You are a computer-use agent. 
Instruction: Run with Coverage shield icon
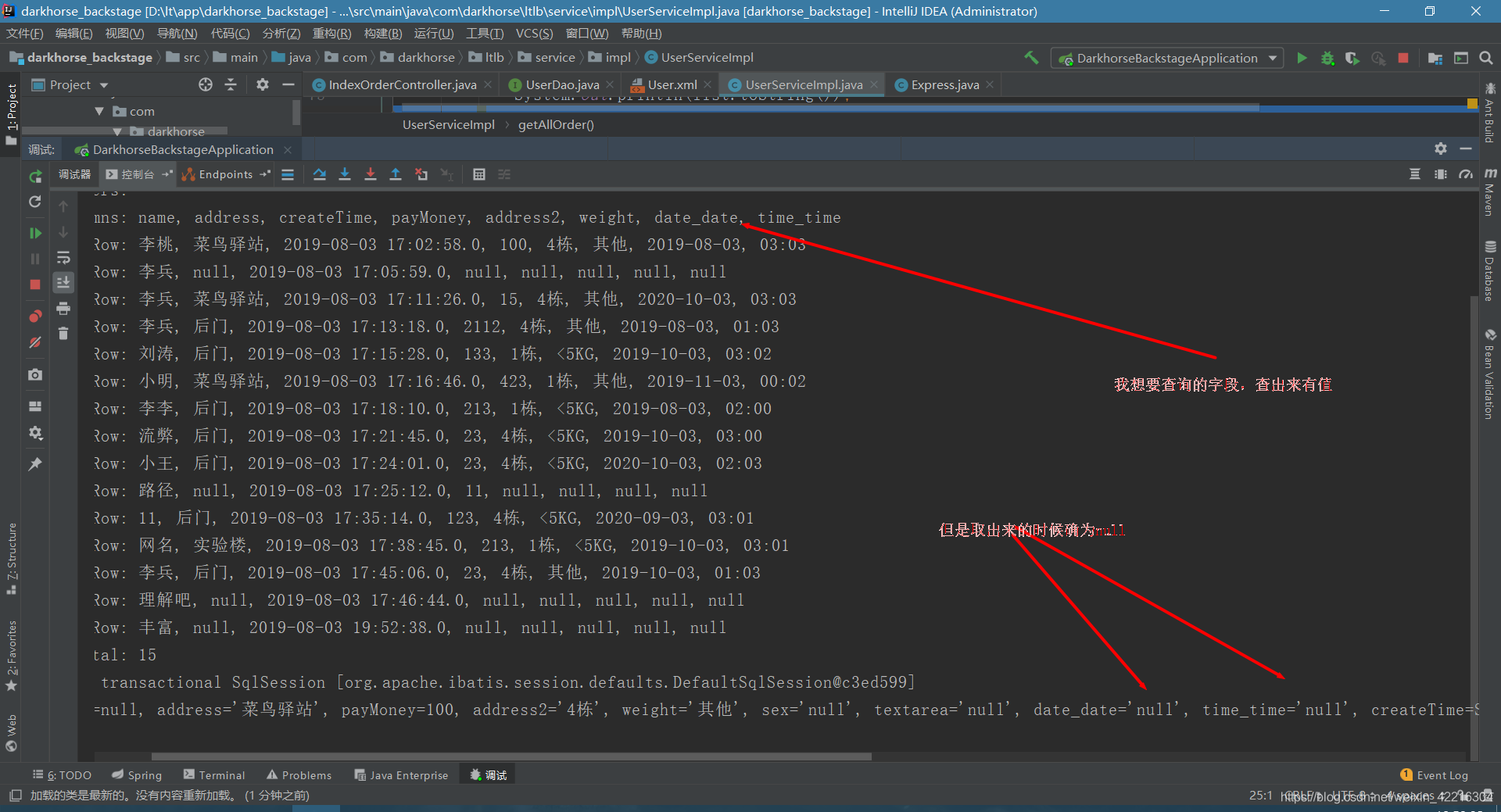pos(1352,58)
